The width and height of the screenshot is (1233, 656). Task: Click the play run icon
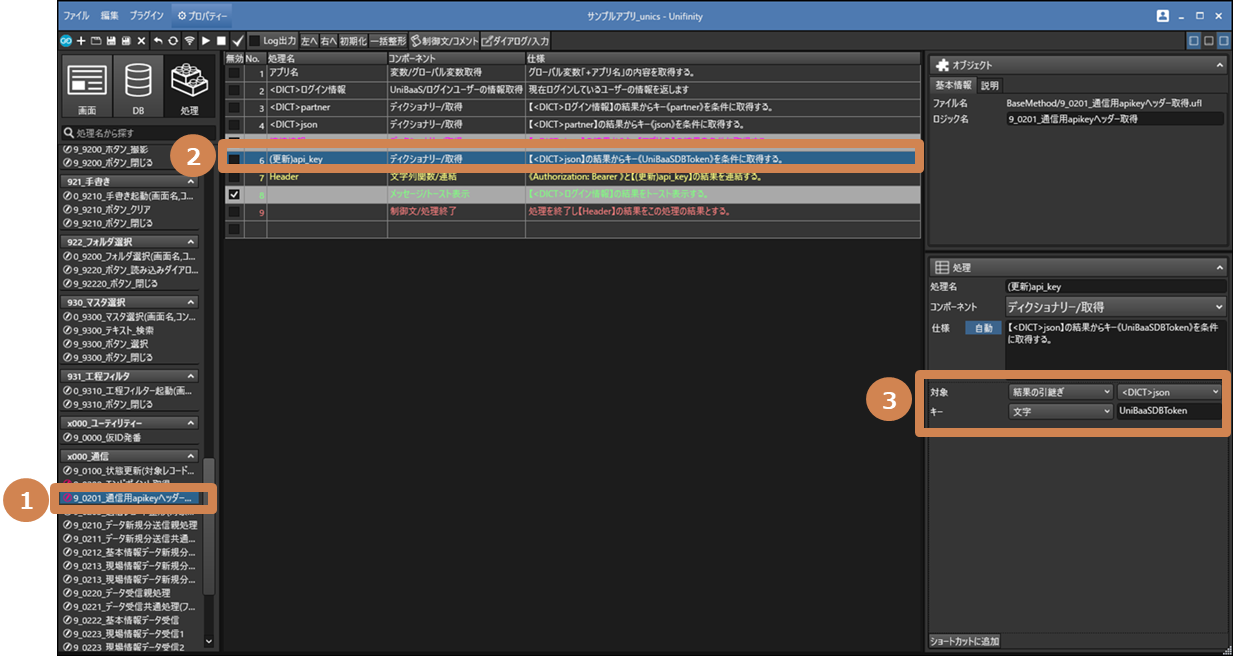[x=205, y=41]
